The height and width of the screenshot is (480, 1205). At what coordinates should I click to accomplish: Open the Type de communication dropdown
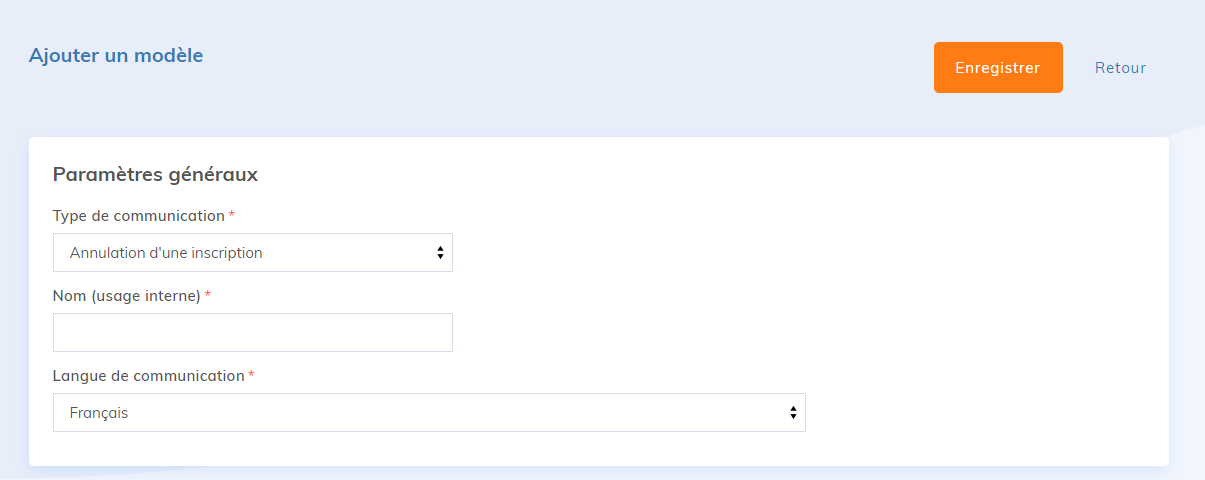coord(252,253)
